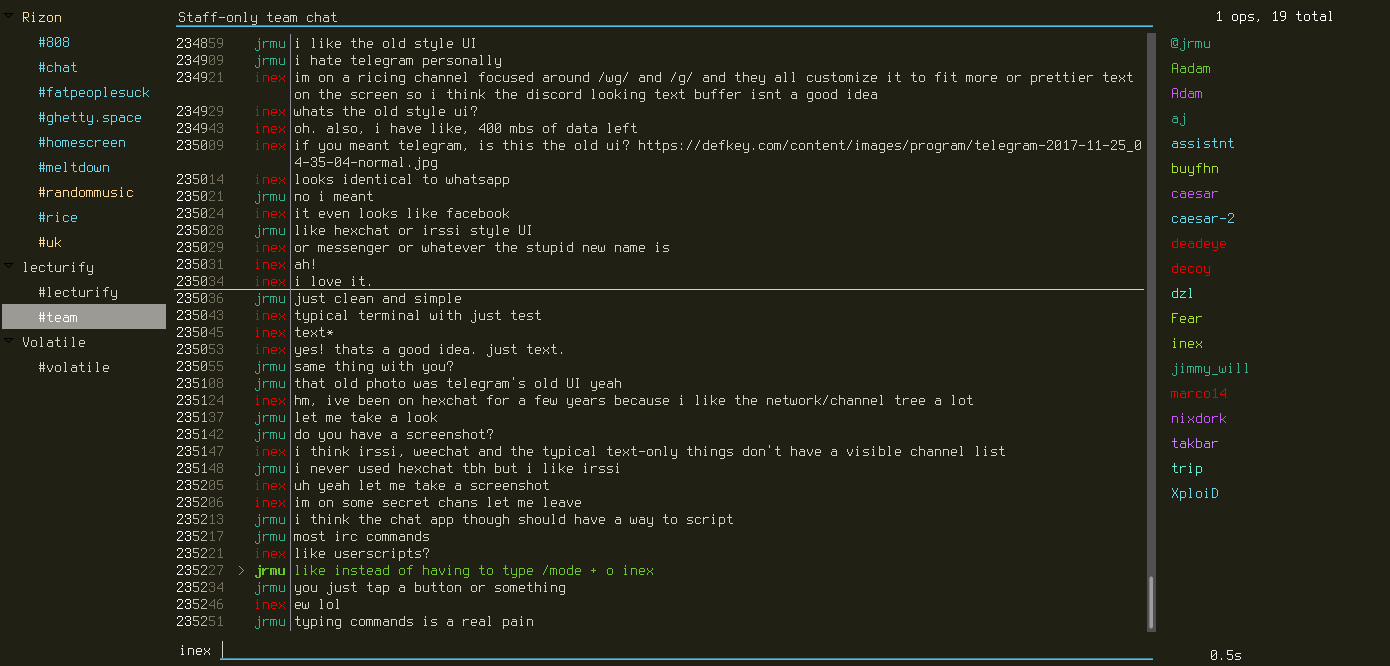Click the Staff-only team chat topic bar

click(x=664, y=17)
